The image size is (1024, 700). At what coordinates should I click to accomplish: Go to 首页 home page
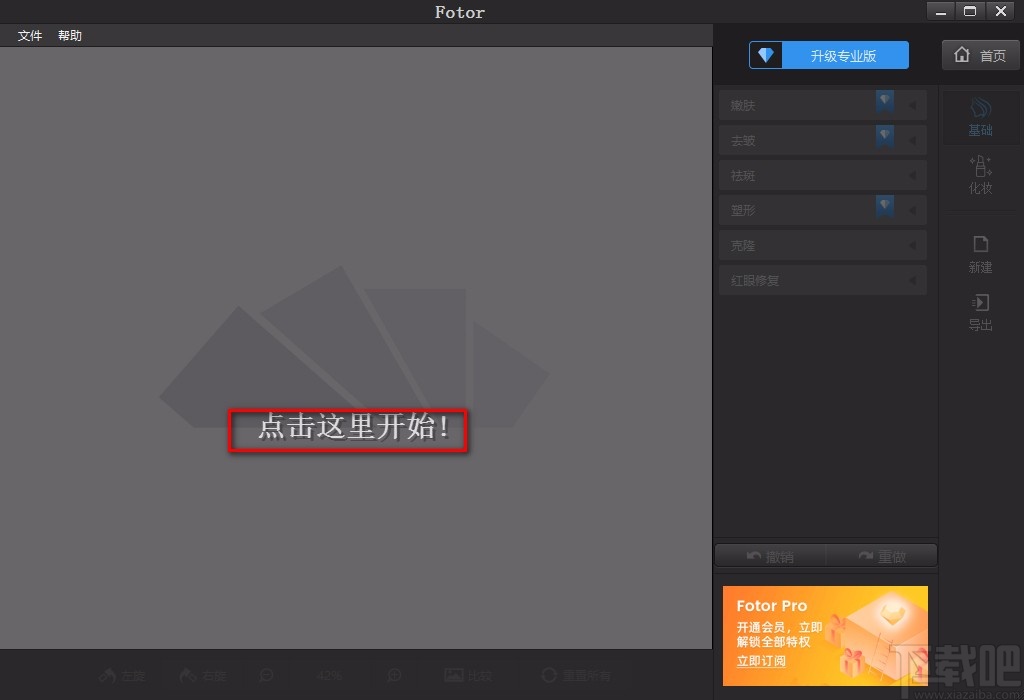coord(980,55)
